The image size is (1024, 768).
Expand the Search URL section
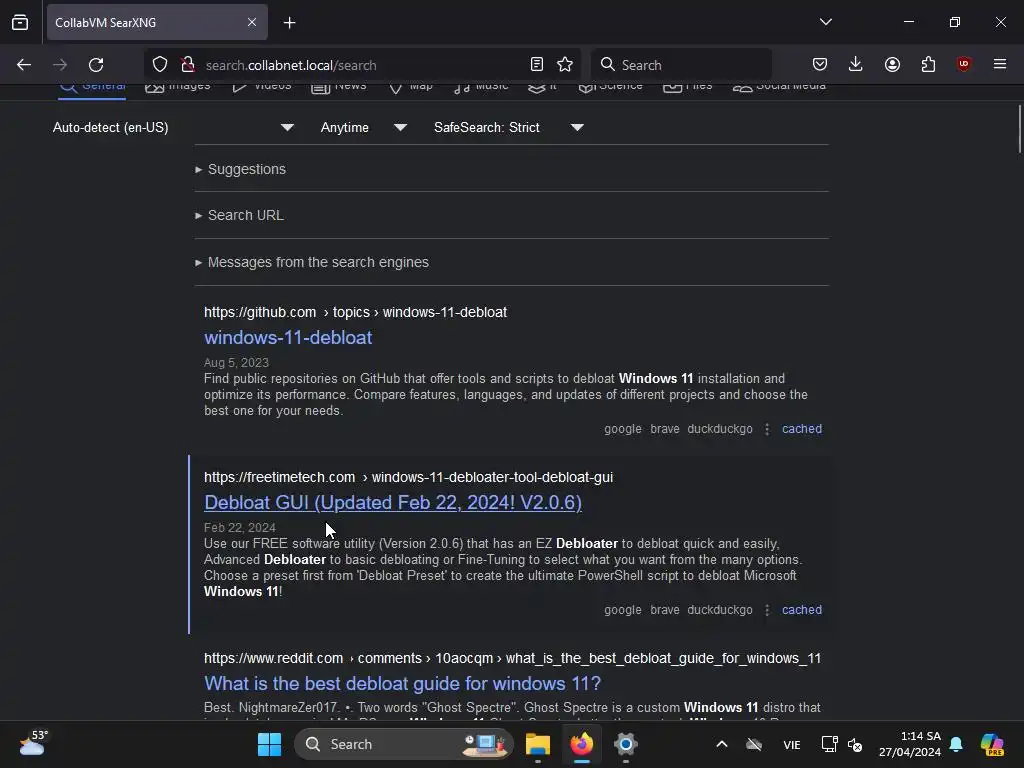(x=239, y=216)
